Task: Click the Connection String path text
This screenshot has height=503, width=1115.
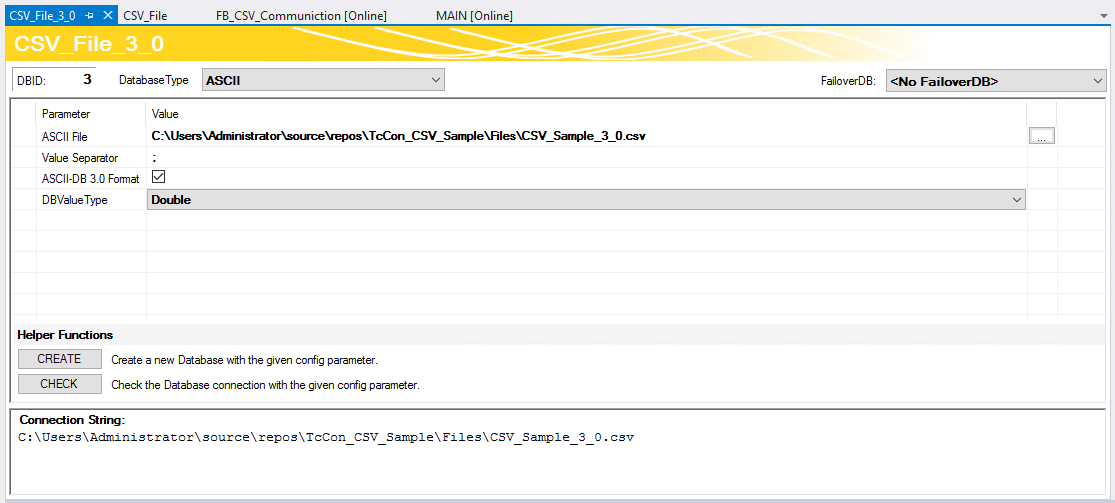Action: [326, 437]
